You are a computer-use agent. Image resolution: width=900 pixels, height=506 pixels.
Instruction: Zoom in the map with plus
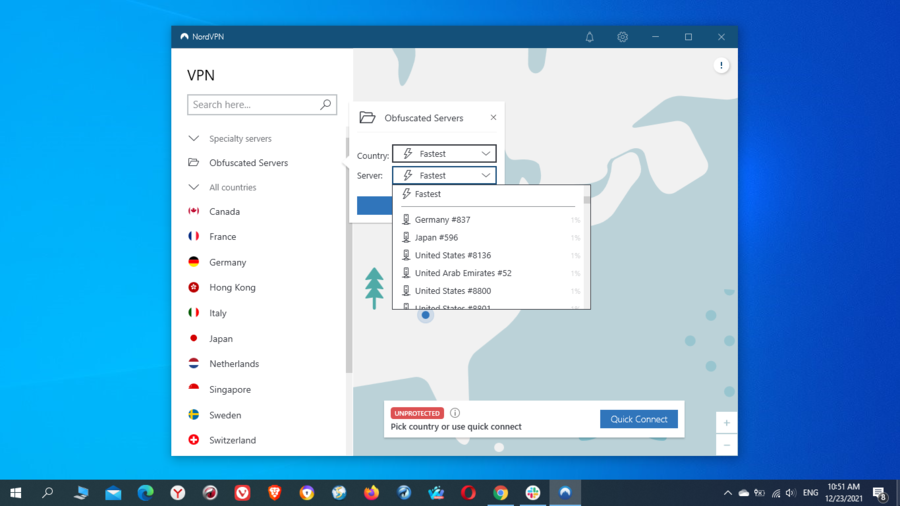[x=727, y=422]
